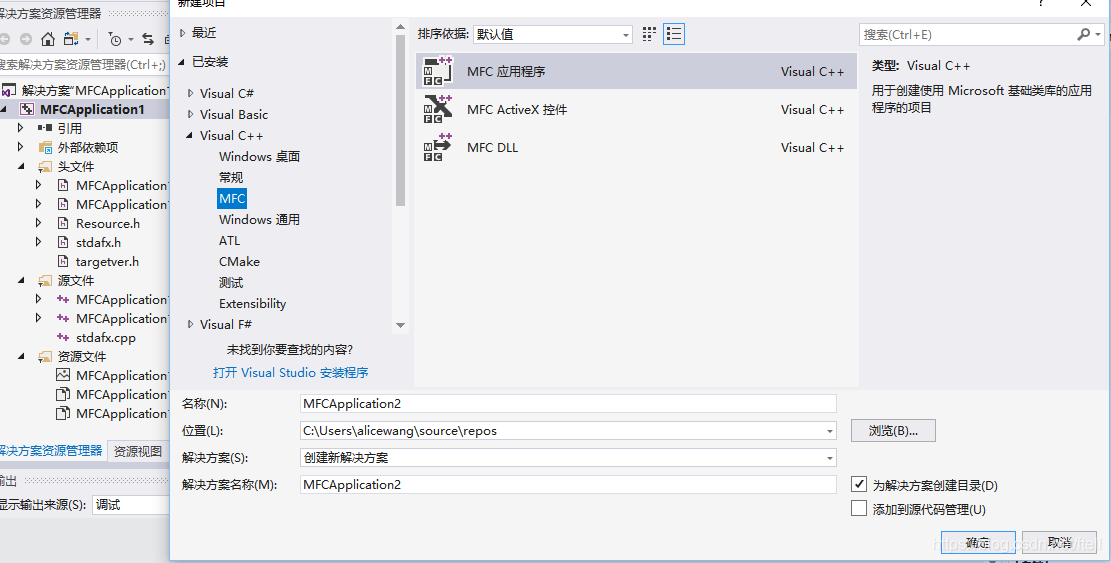Viewport: 1111px width, 563px height.
Task: Click the MFC DLL template icon
Action: click(x=437, y=147)
